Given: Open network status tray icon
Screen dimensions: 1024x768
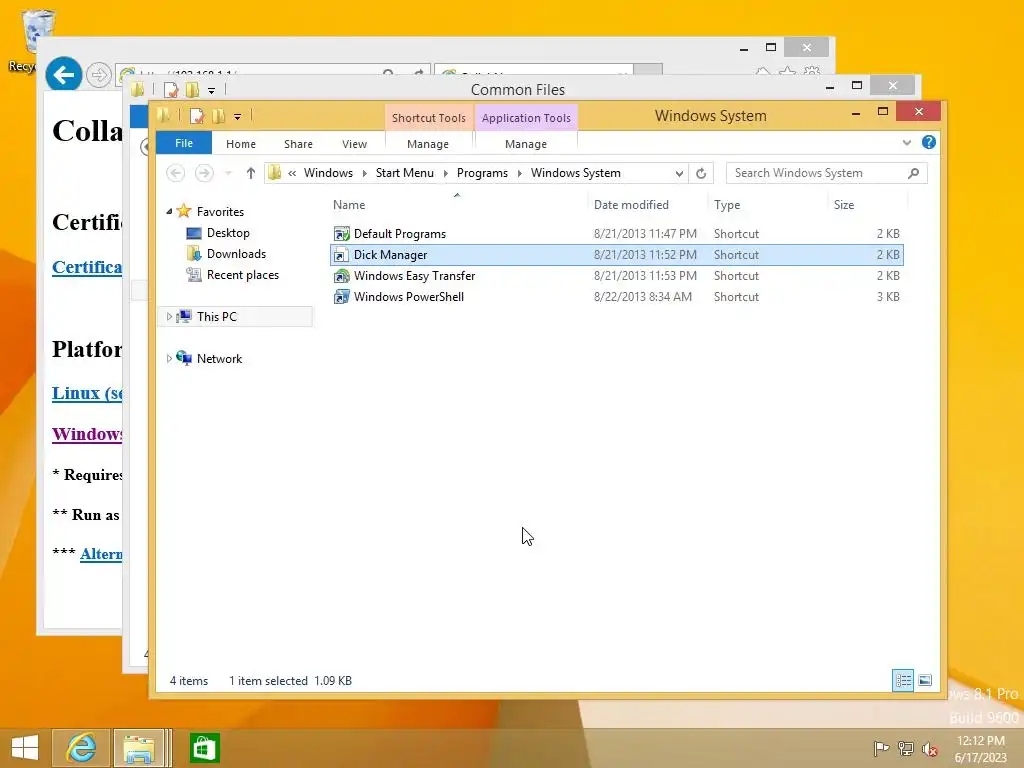Looking at the screenshot, I should click(x=906, y=748).
